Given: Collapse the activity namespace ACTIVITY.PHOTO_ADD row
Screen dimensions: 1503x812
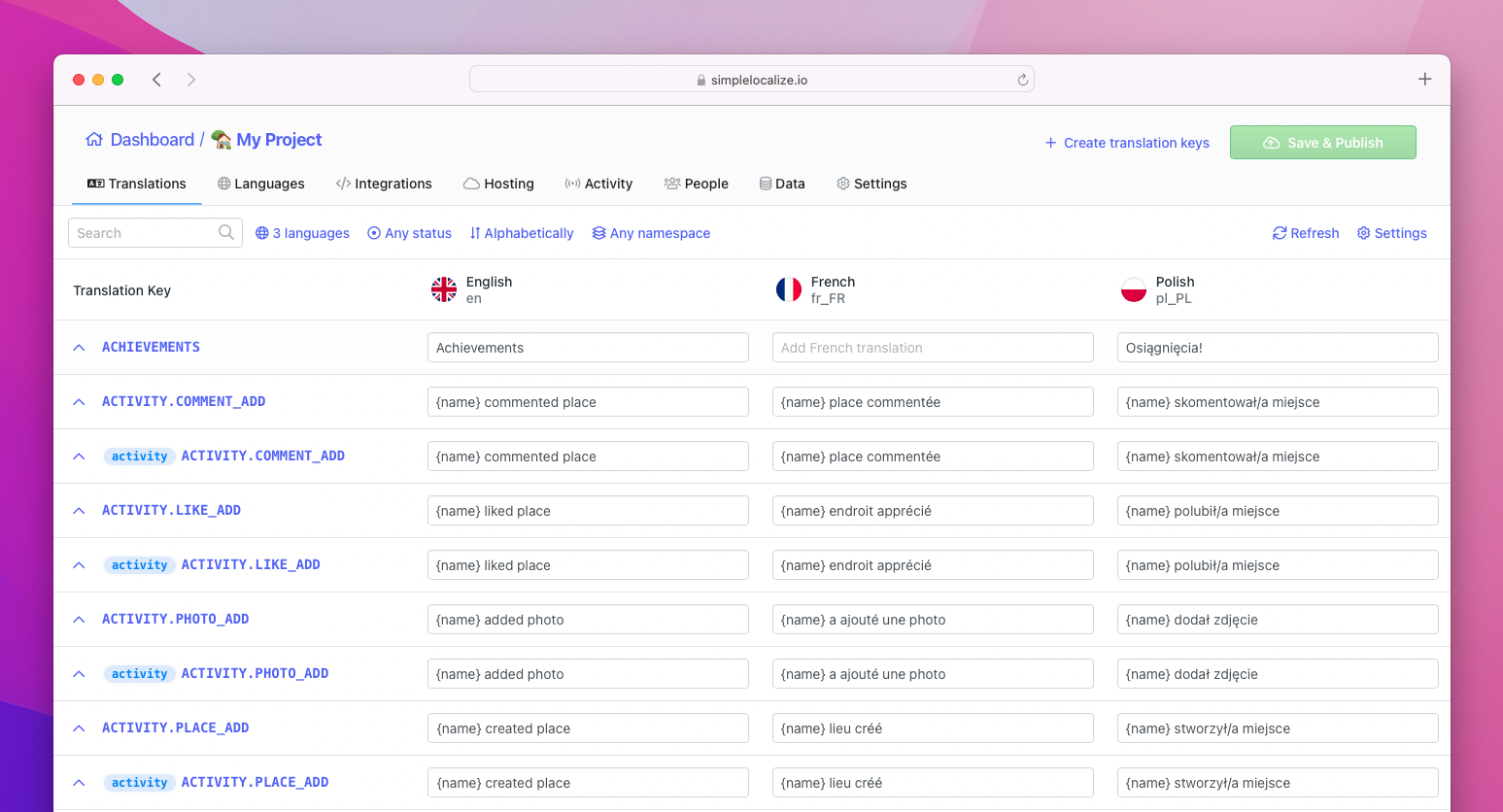Looking at the screenshot, I should coord(79,674).
